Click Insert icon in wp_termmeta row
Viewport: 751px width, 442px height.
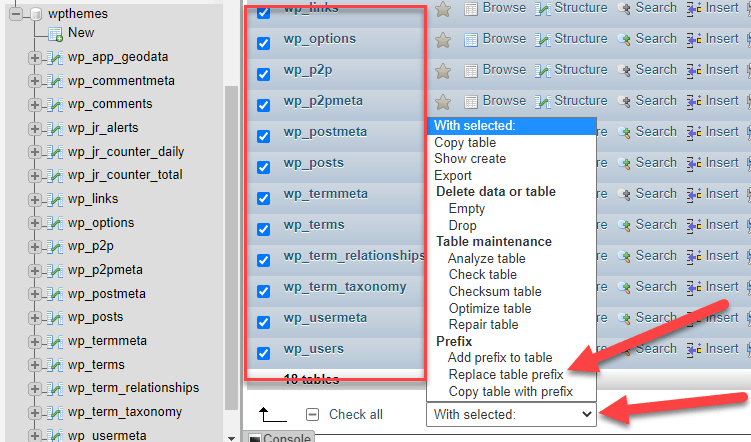(x=694, y=195)
